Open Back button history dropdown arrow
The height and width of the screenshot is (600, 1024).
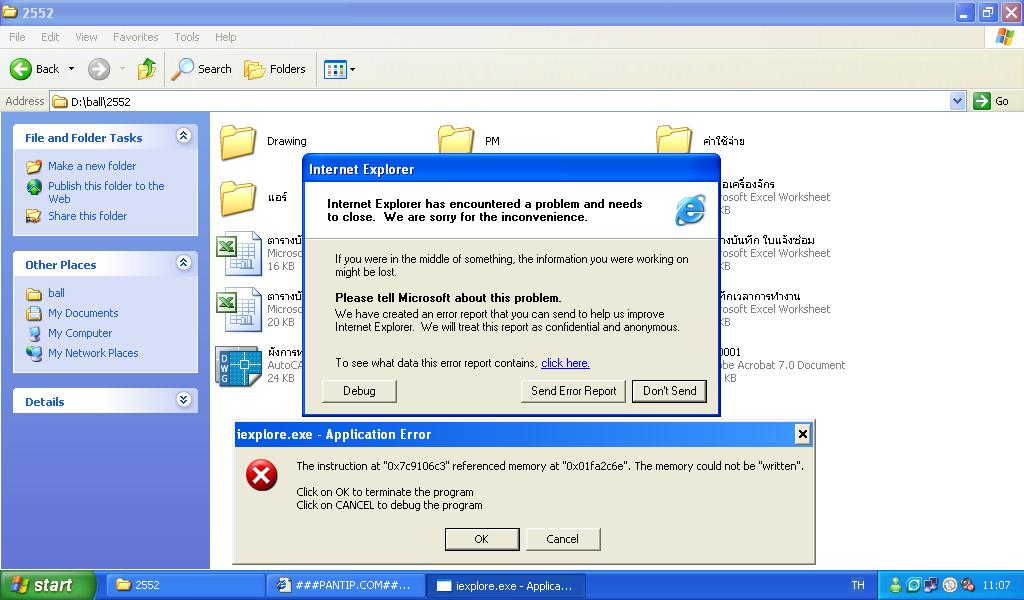click(71, 69)
